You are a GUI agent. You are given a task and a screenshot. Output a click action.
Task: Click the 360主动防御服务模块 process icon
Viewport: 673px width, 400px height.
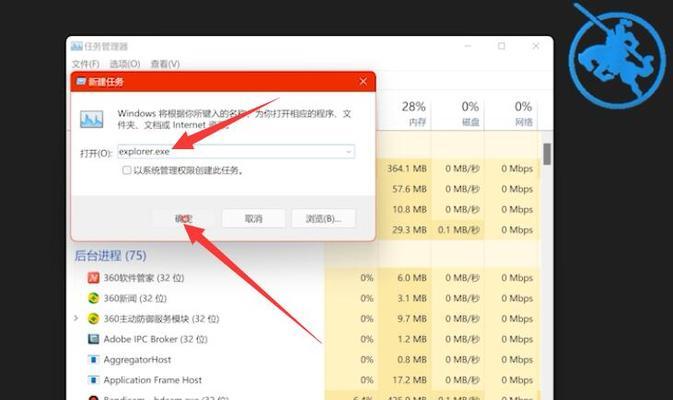[93, 318]
